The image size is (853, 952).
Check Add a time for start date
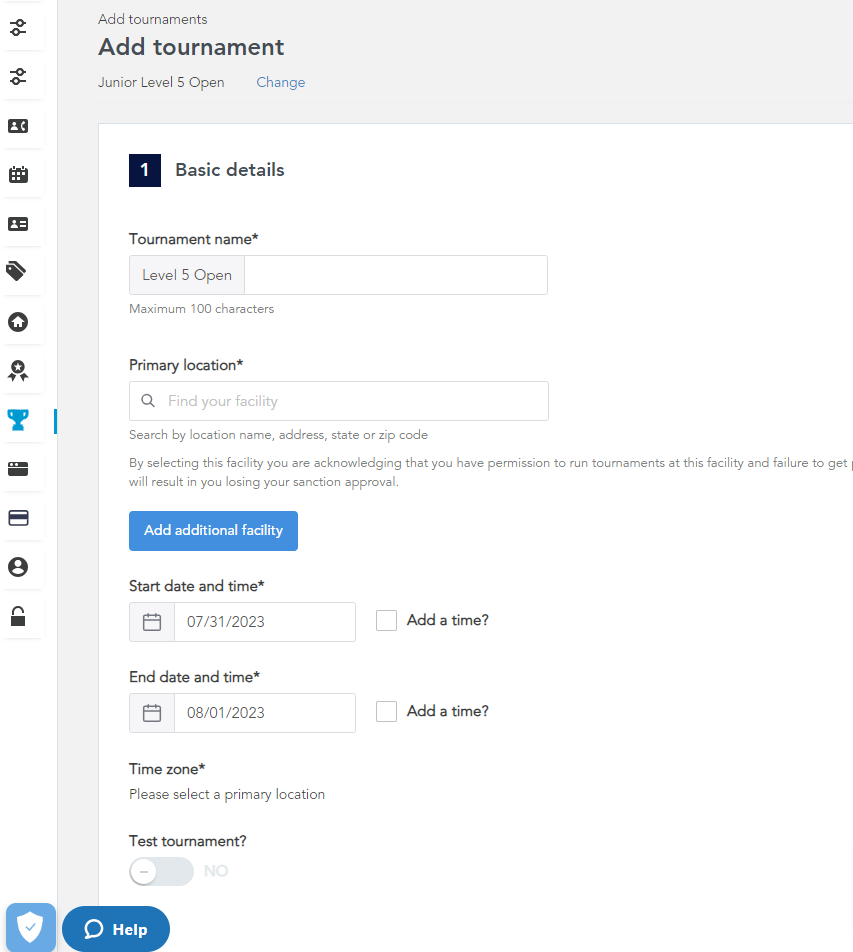(386, 621)
